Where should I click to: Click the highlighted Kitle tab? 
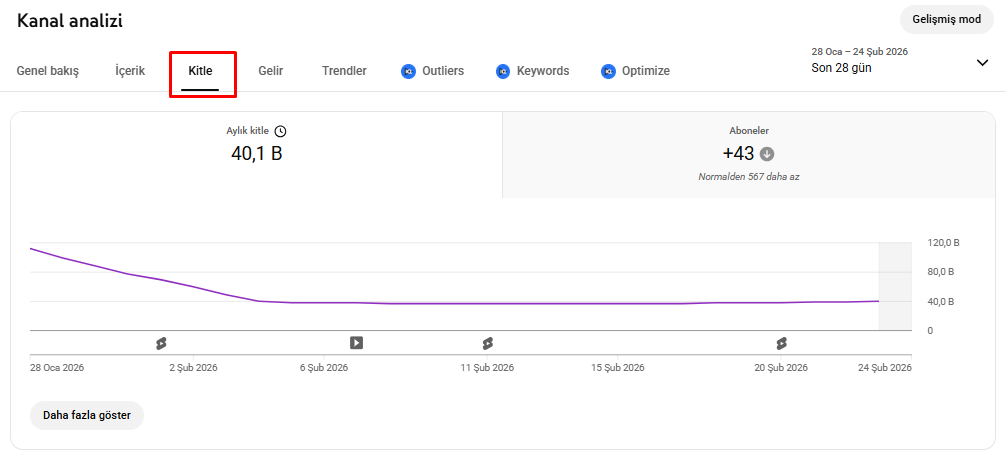point(200,71)
